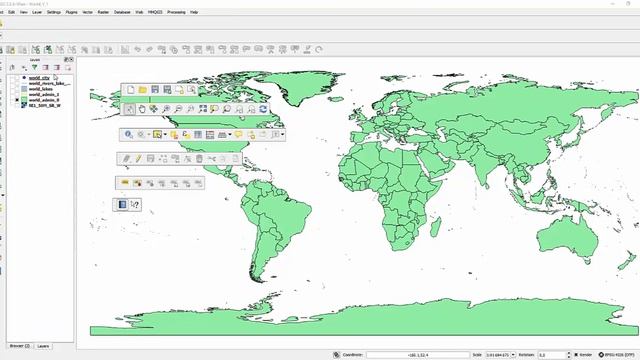Open the Edit menu
Image resolution: width=640 pixels, height=360 pixels.
[x=11, y=12]
